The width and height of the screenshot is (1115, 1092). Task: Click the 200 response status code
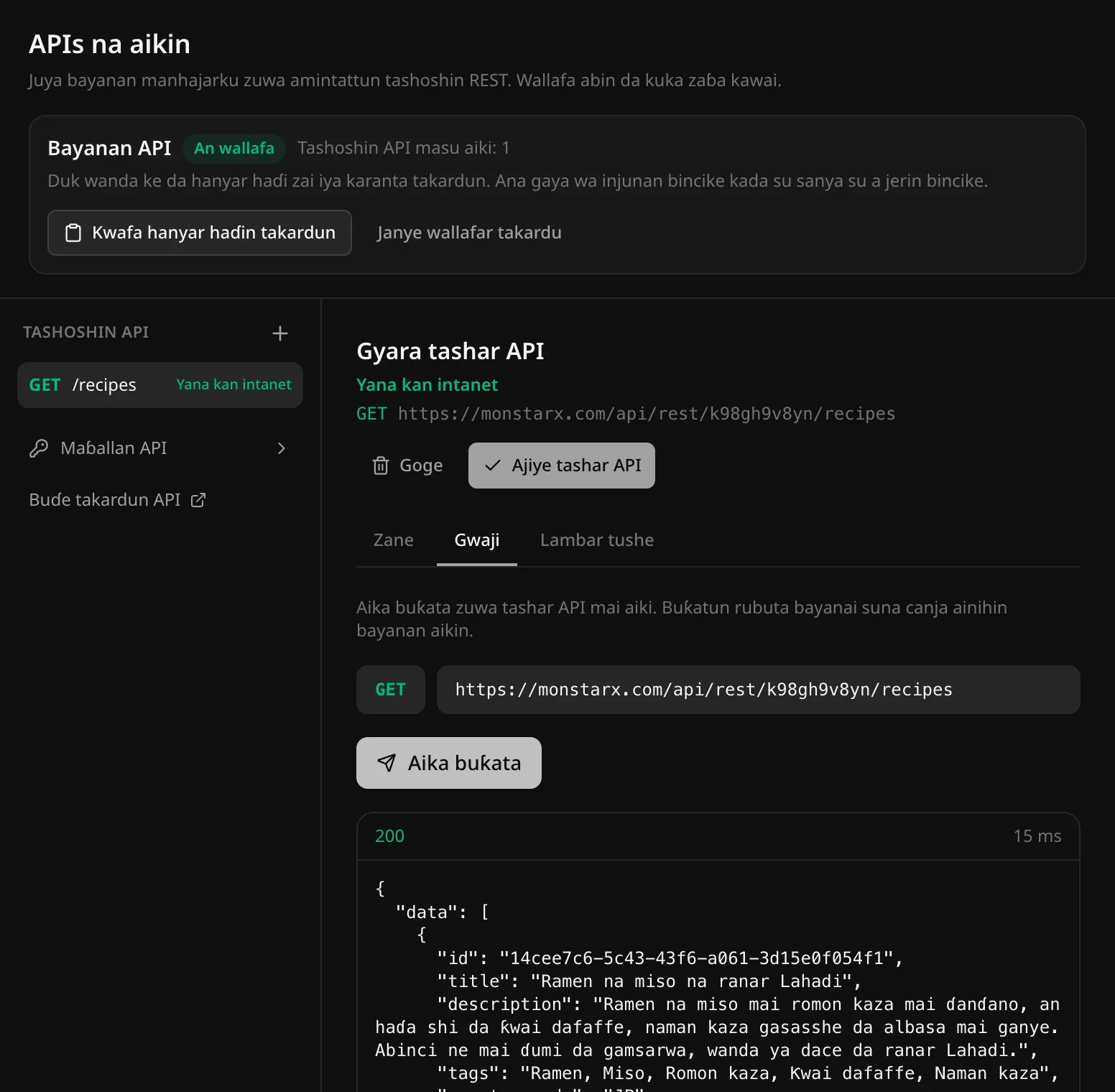click(x=389, y=836)
